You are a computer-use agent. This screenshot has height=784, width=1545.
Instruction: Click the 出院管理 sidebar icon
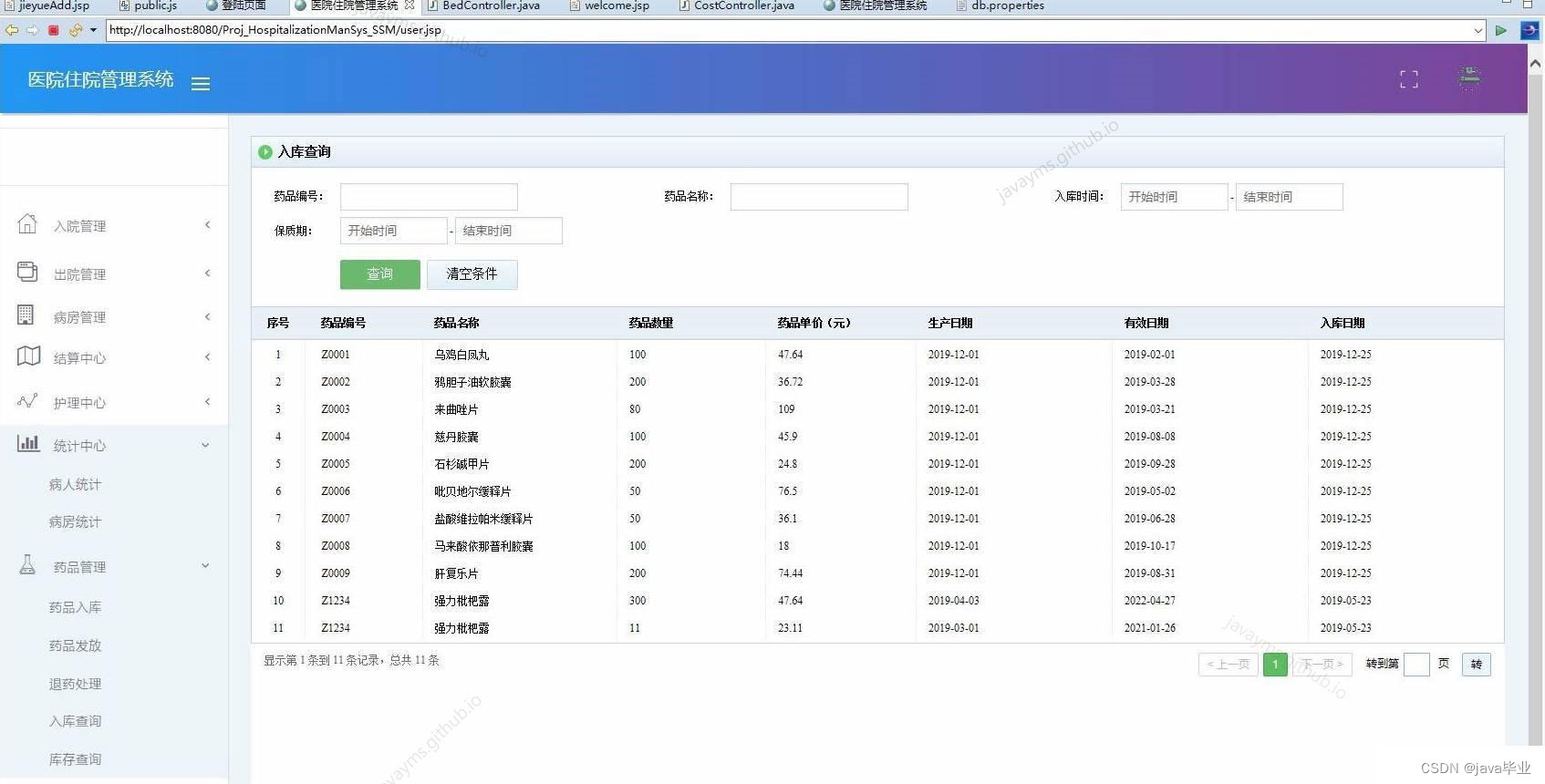[x=27, y=272]
